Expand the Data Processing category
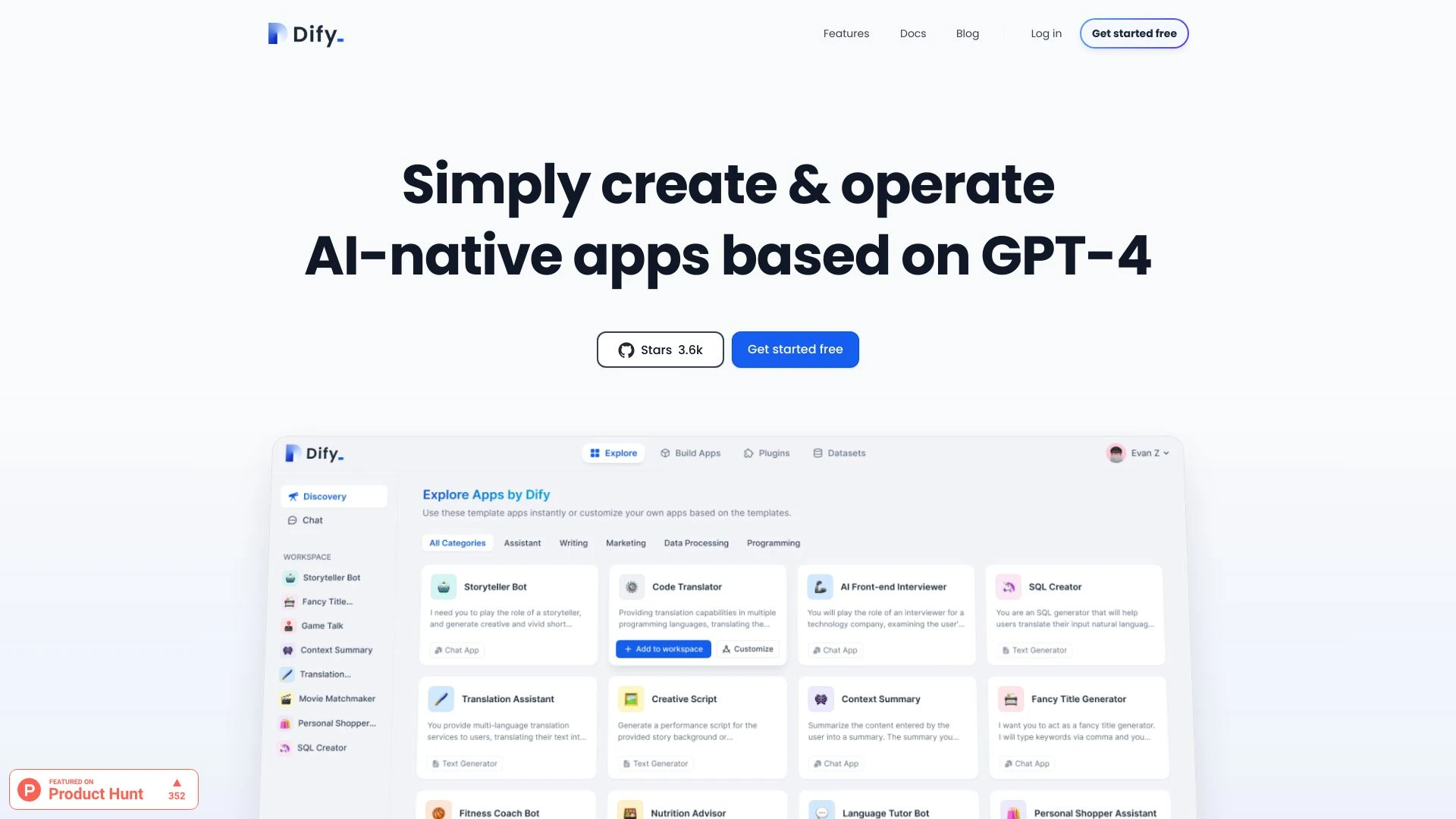The height and width of the screenshot is (819, 1456). pos(696,543)
